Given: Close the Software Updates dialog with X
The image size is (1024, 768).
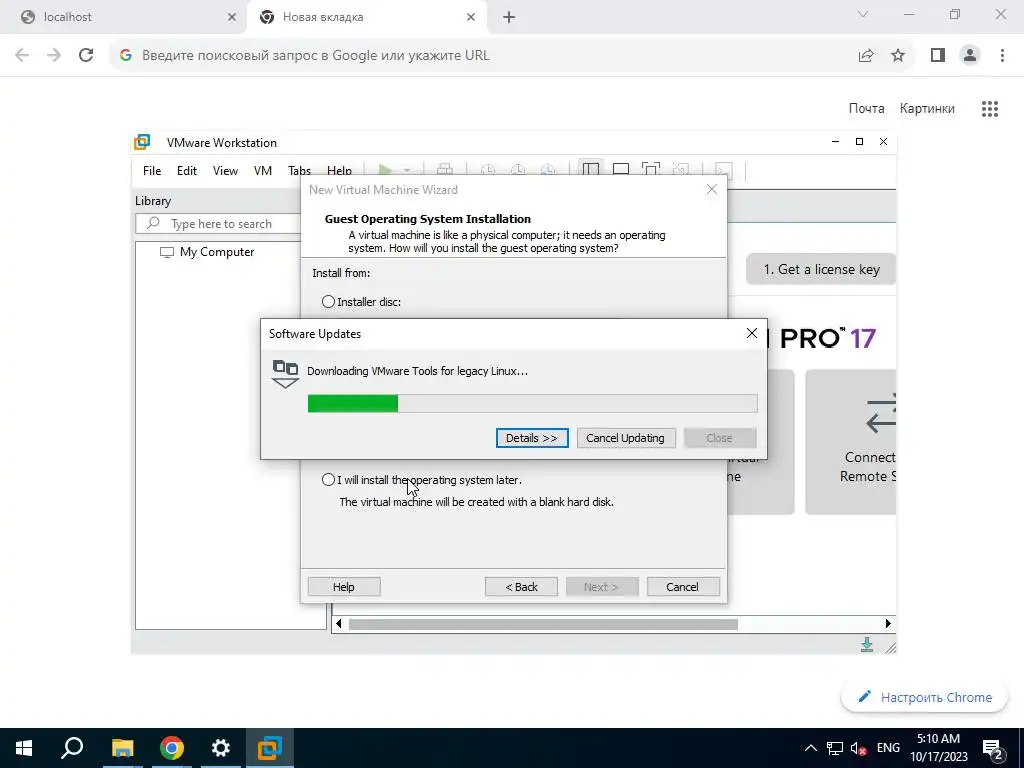Looking at the screenshot, I should pos(752,333).
